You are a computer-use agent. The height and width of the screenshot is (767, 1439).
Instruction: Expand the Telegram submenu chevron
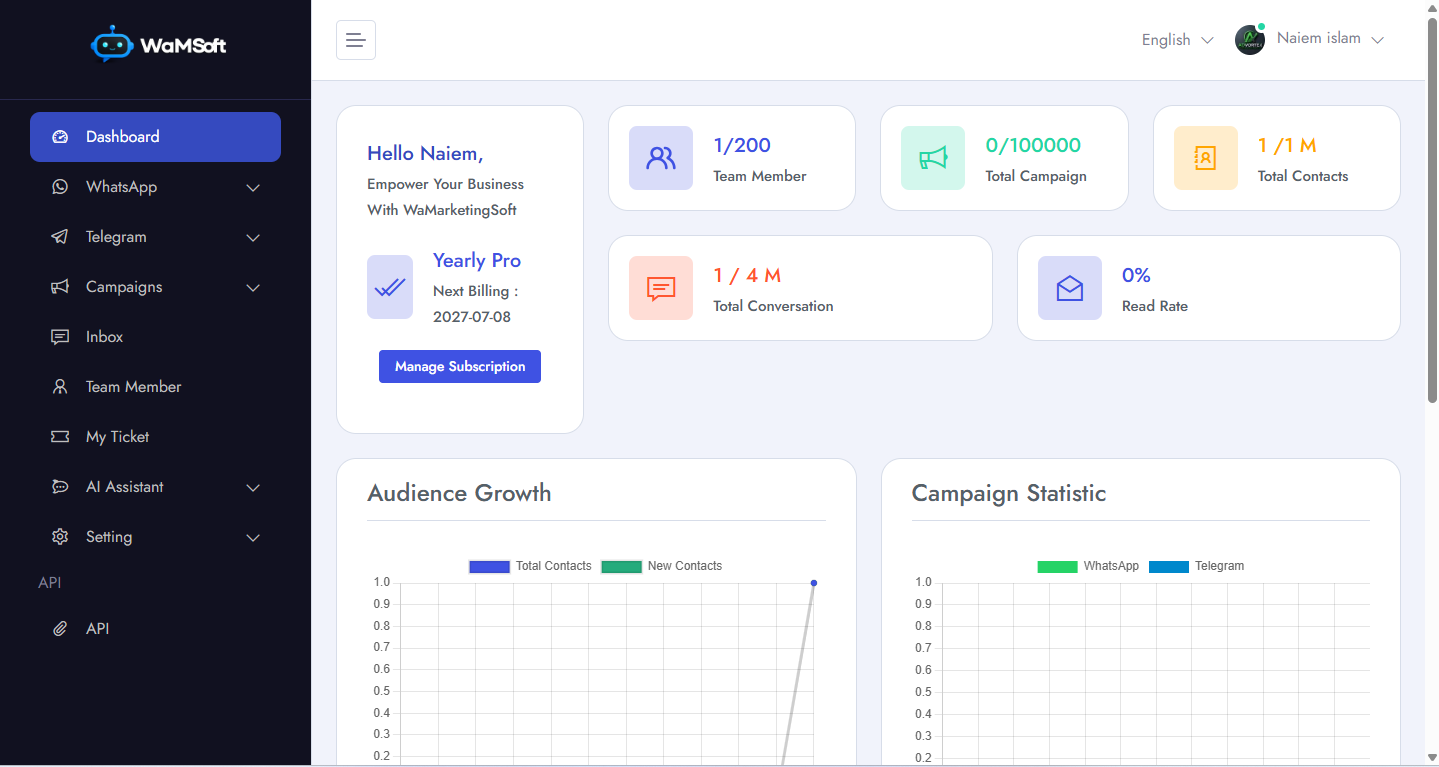(x=253, y=238)
